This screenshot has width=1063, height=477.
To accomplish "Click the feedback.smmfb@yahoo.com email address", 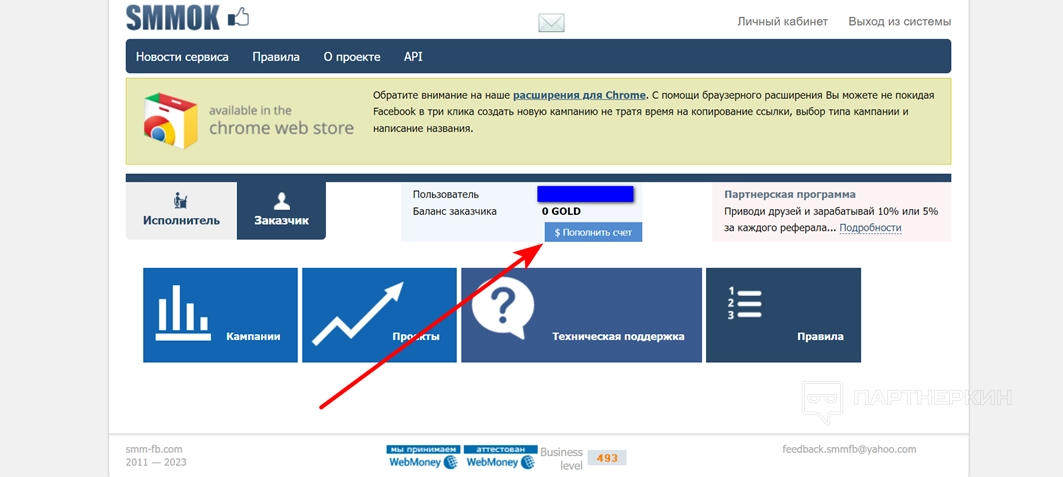I will (849, 449).
